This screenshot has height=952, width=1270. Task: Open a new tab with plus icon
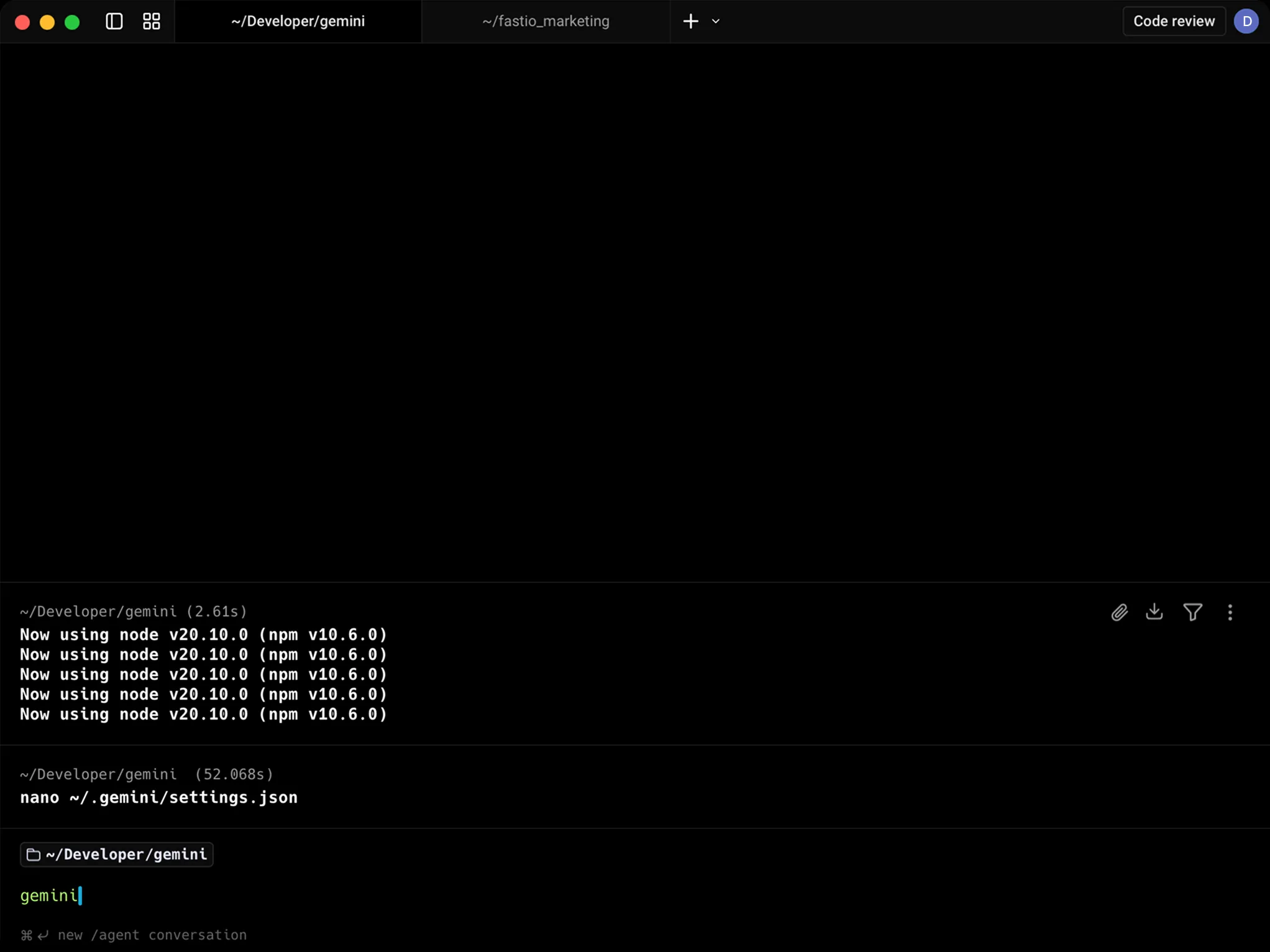[690, 21]
